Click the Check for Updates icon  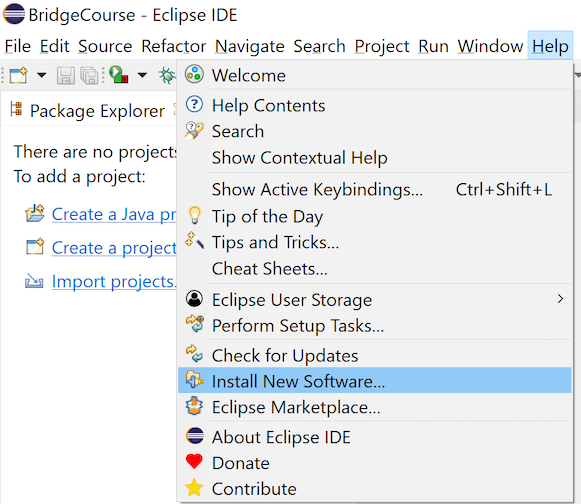coord(194,354)
